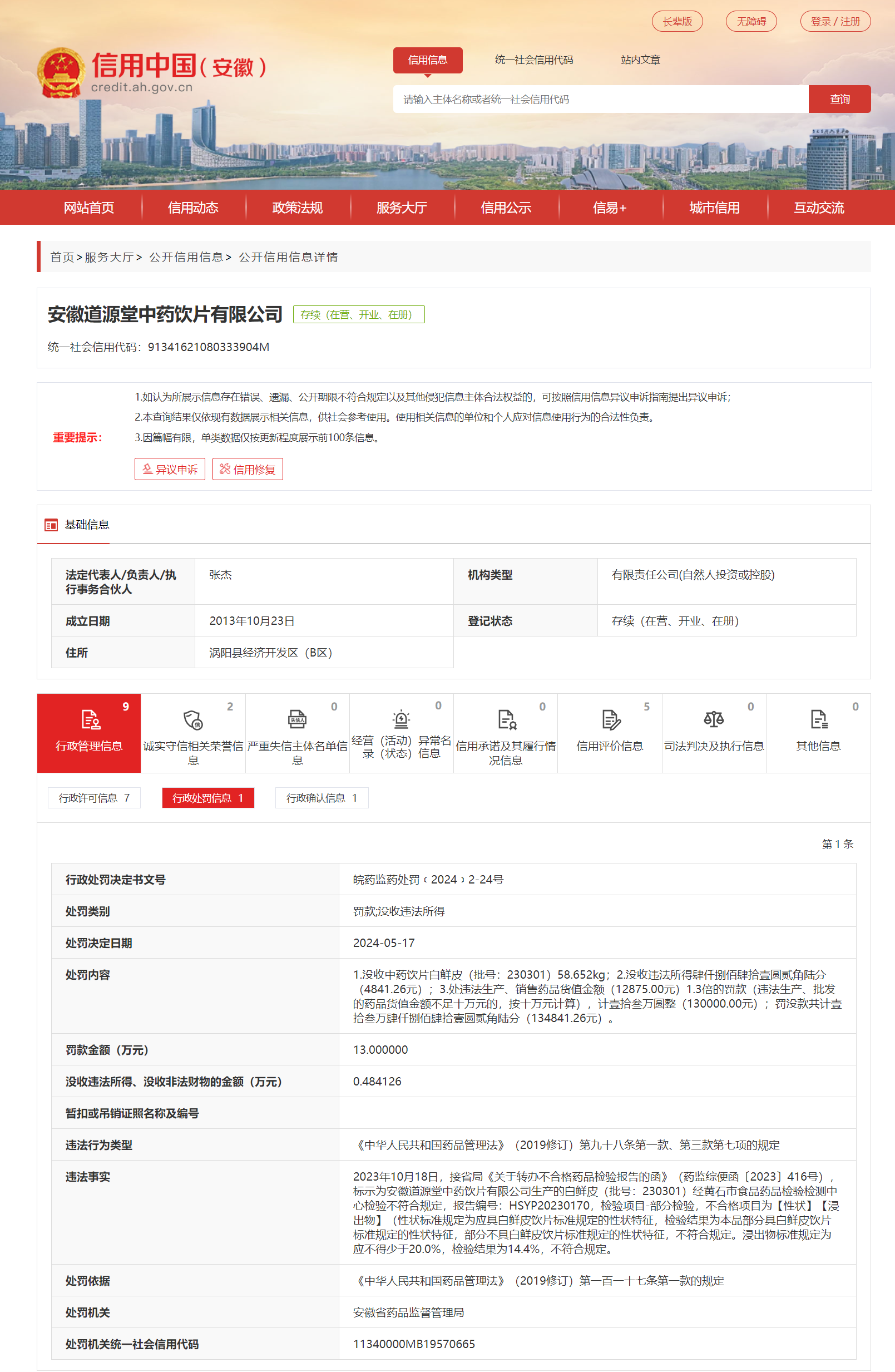Open the 异议申诉 appeal button

[x=170, y=469]
